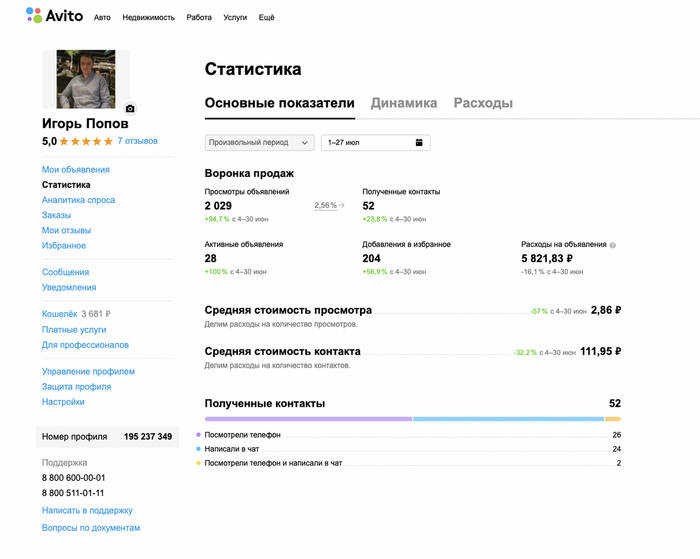The height and width of the screenshot is (559, 700).
Task: Open the Кошелёк link
Action: pyautogui.click(x=60, y=314)
